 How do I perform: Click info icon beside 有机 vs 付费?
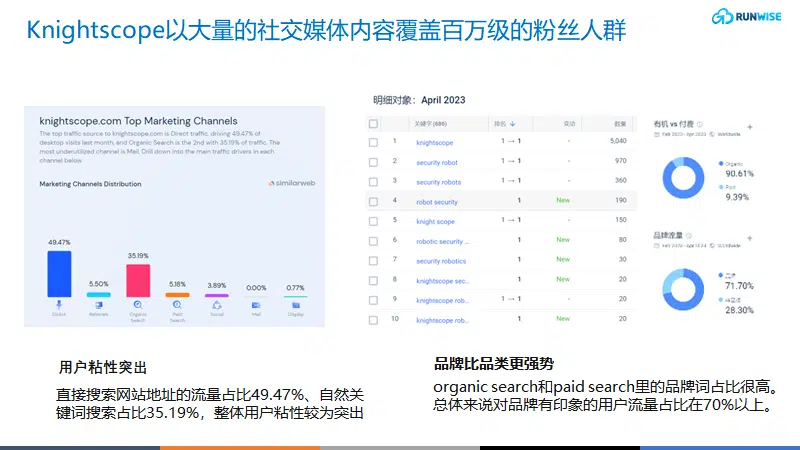point(700,124)
